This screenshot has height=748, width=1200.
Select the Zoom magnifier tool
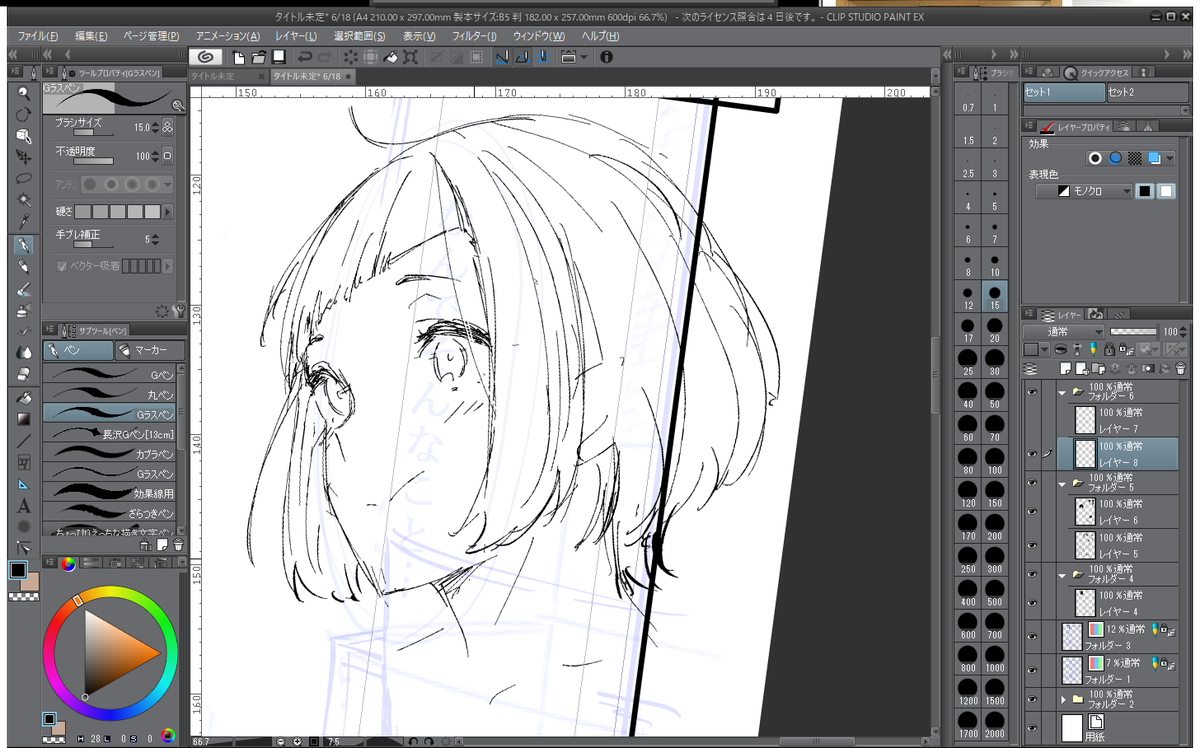(x=22, y=92)
